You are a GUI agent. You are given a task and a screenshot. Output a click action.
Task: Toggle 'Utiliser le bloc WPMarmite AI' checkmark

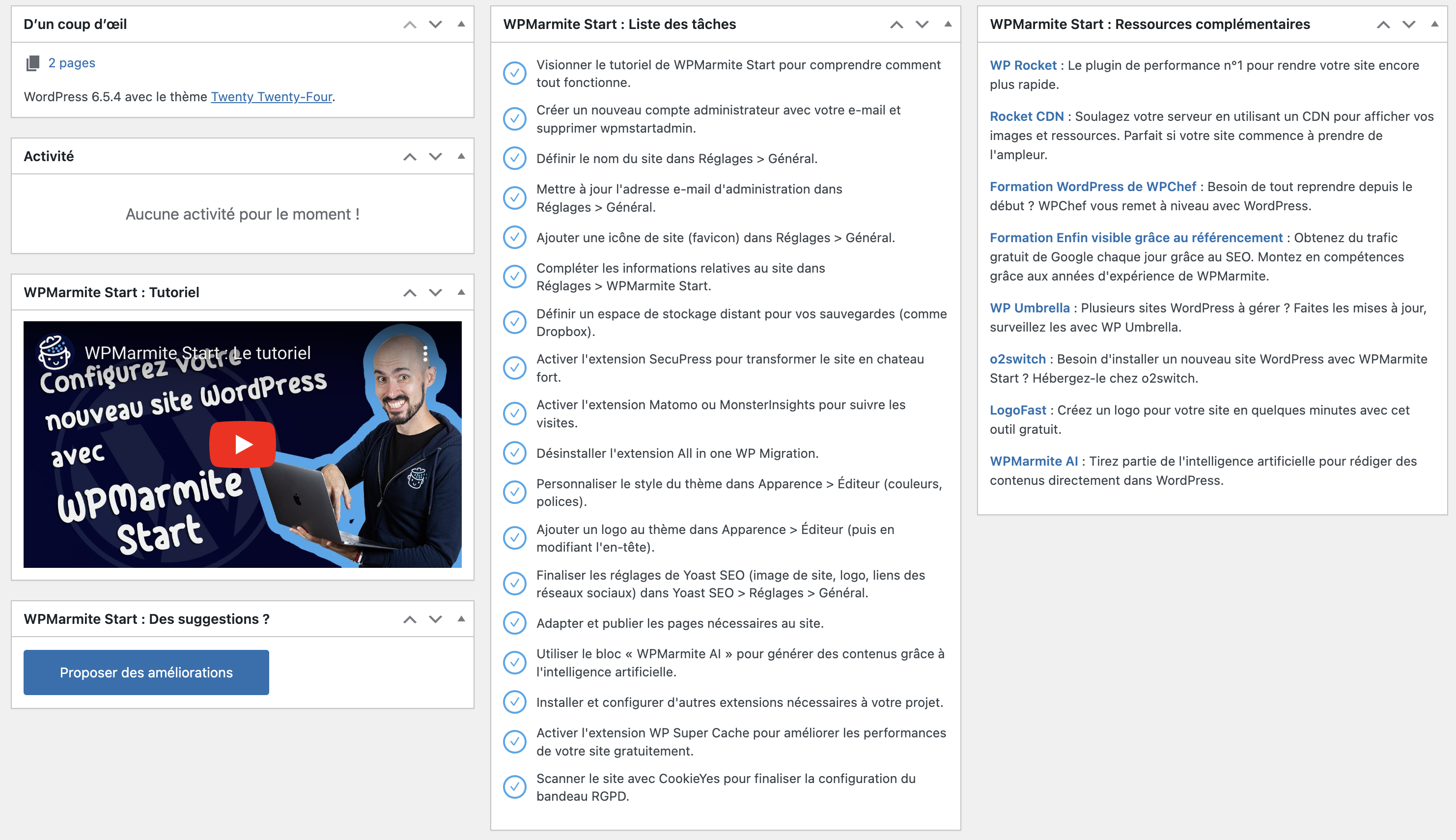click(514, 662)
